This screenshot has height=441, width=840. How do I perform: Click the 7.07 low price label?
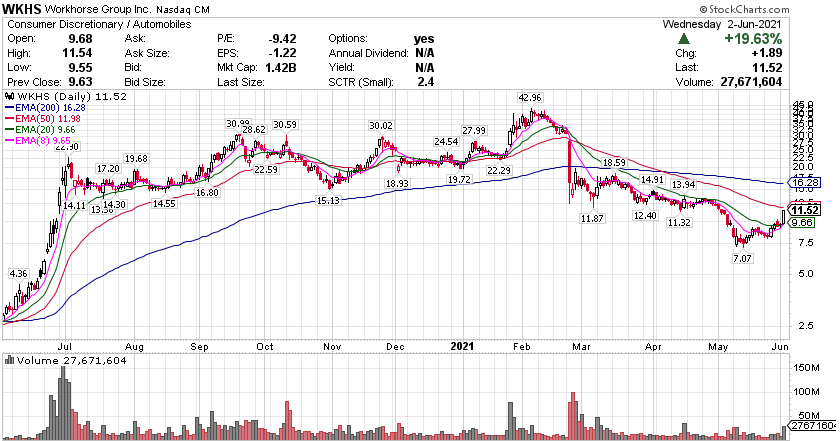click(x=742, y=258)
